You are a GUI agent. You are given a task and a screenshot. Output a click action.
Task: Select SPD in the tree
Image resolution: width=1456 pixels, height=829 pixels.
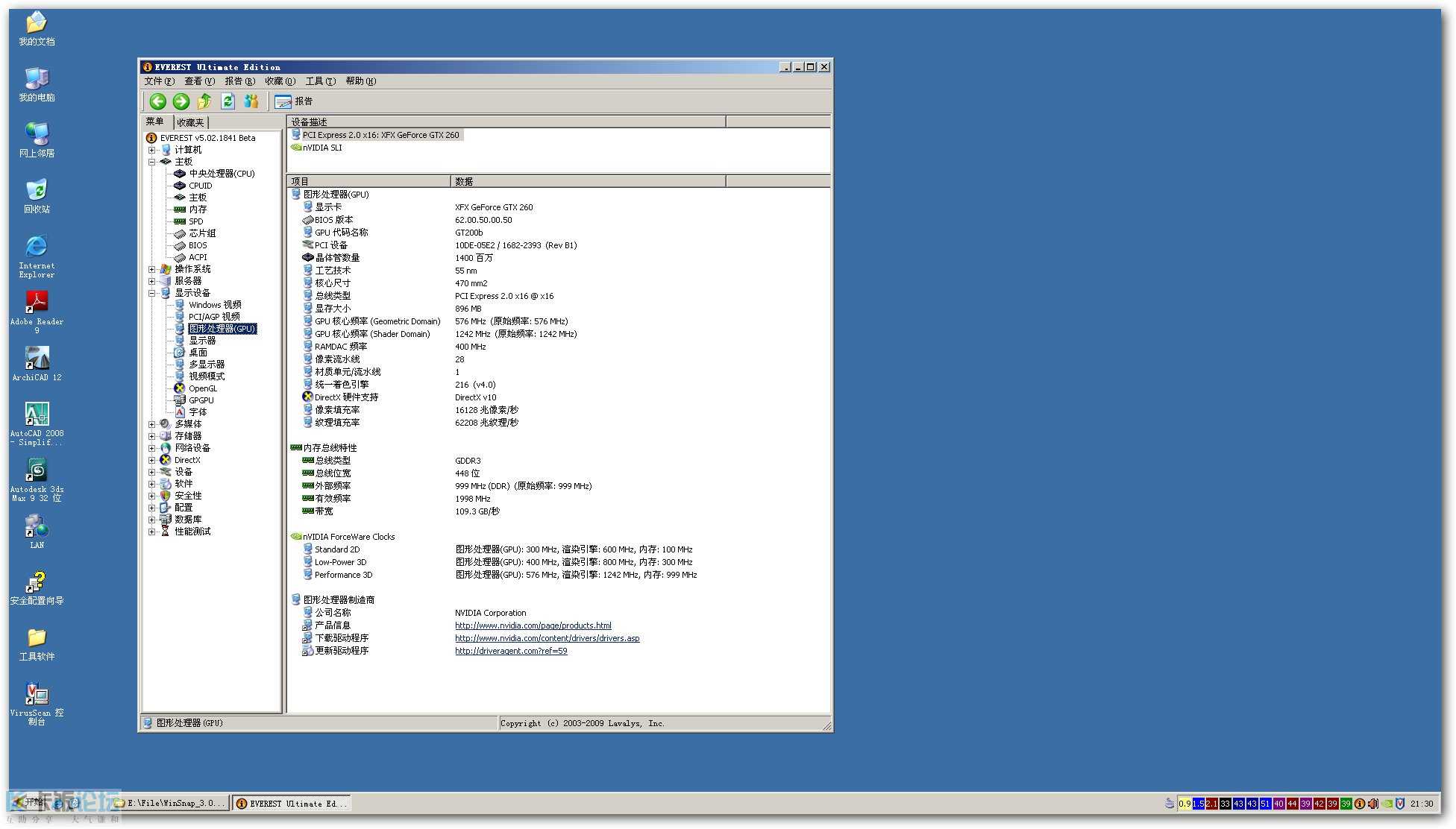[x=195, y=221]
